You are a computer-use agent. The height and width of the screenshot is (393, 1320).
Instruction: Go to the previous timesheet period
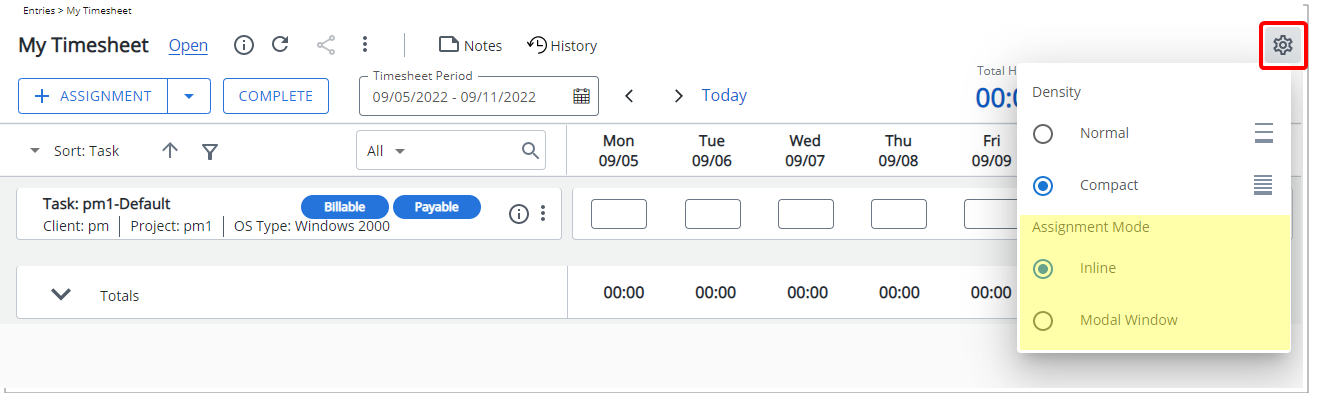(x=629, y=96)
